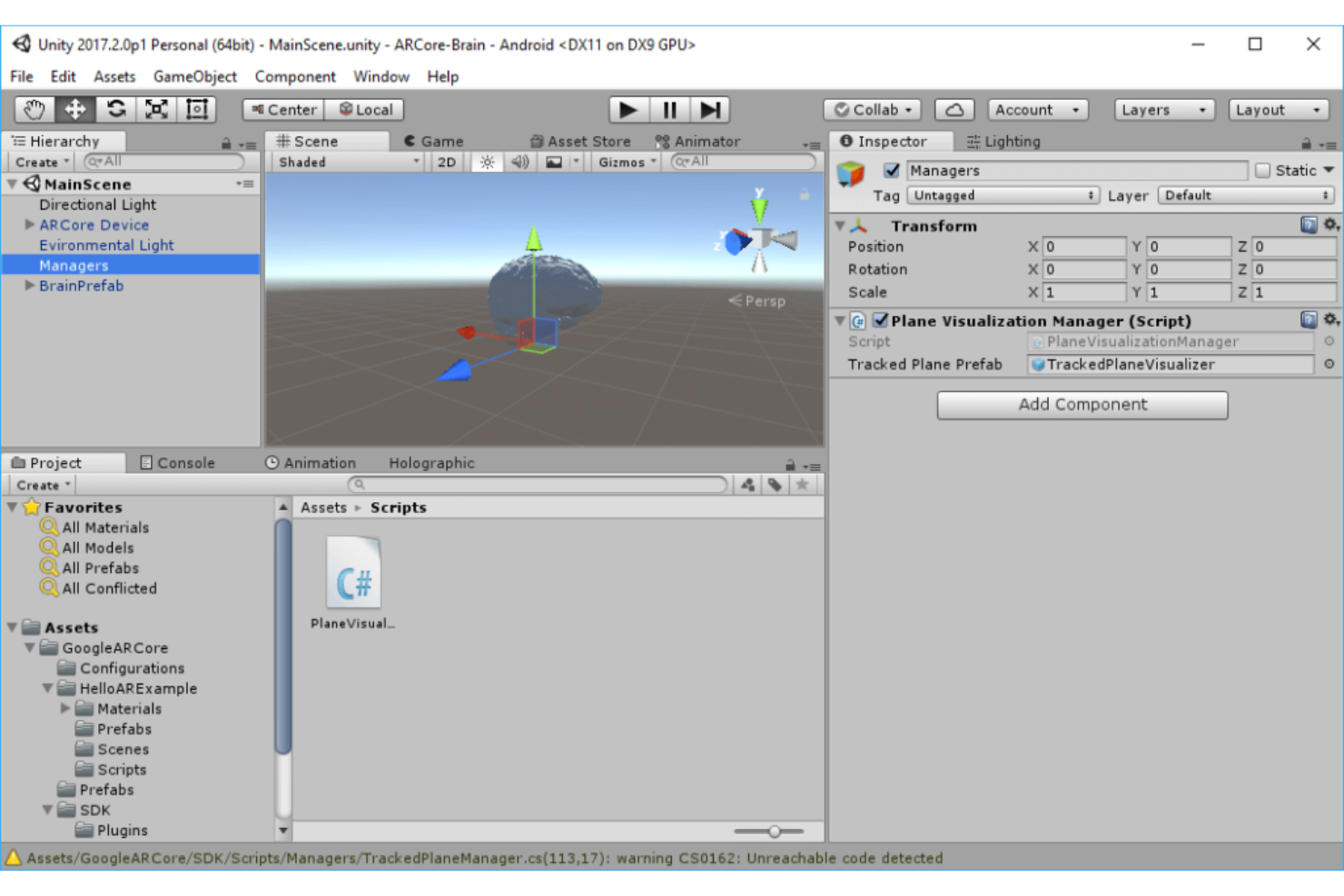Click the Project panel search field

click(x=536, y=484)
